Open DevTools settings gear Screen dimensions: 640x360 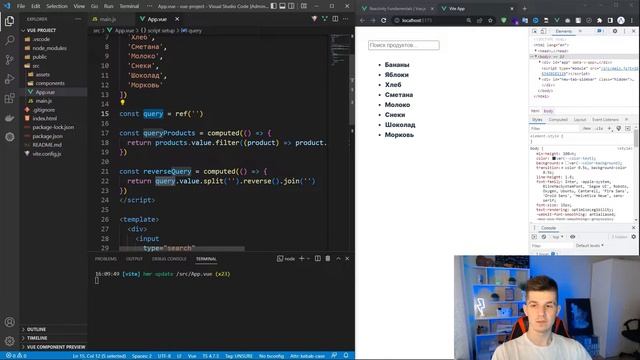point(615,31)
